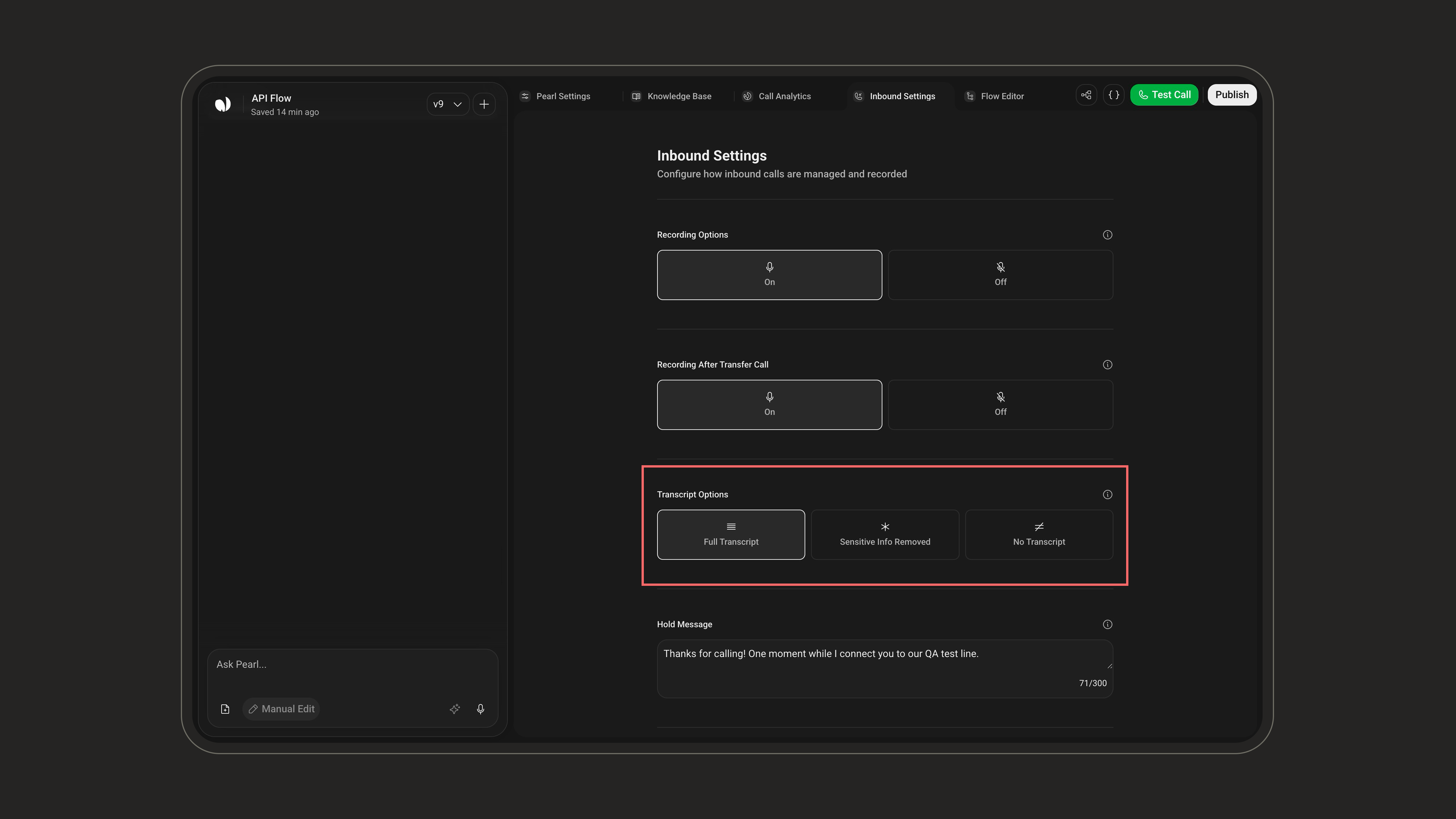This screenshot has width=1456, height=819.
Task: Click 'Saved 14 min ago' status text
Action: (285, 113)
